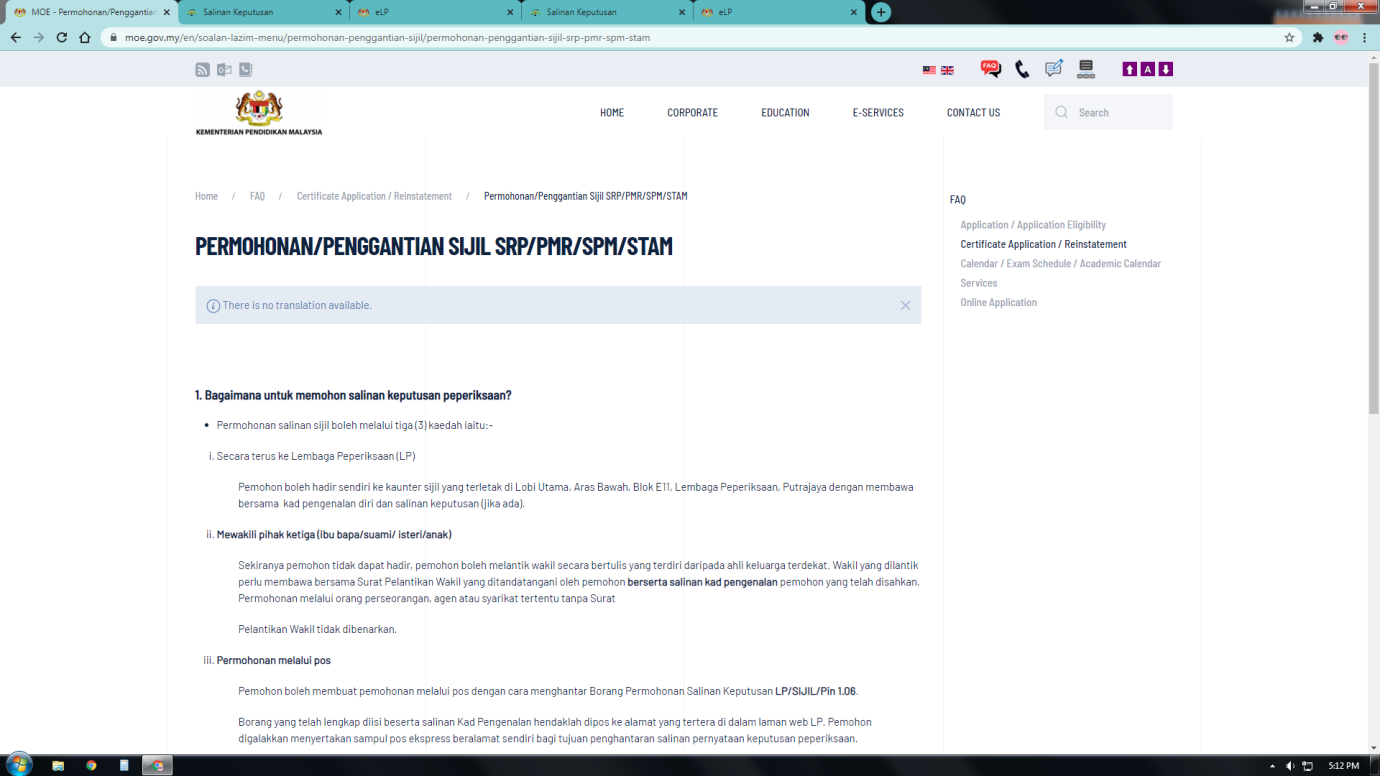Open the FAQ speech bubble icon
1380x776 pixels.
pyautogui.click(x=990, y=69)
